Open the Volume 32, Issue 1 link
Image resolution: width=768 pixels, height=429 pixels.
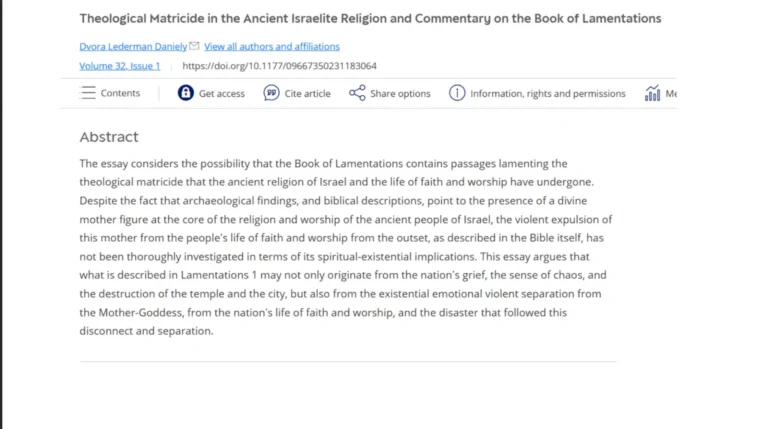[x=119, y=66]
